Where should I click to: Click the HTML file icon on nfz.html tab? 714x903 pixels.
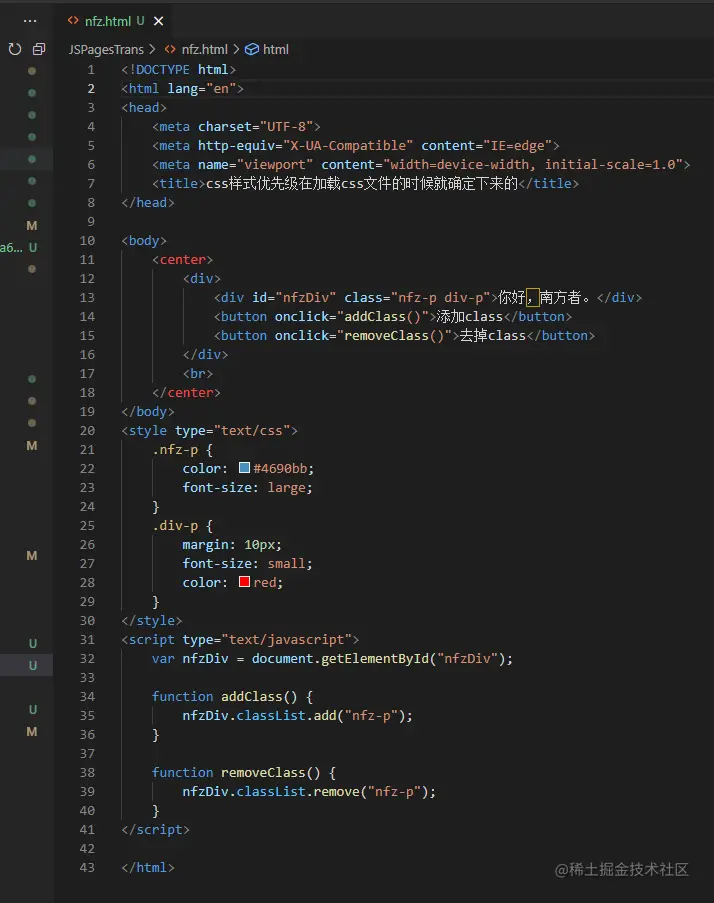(x=73, y=21)
